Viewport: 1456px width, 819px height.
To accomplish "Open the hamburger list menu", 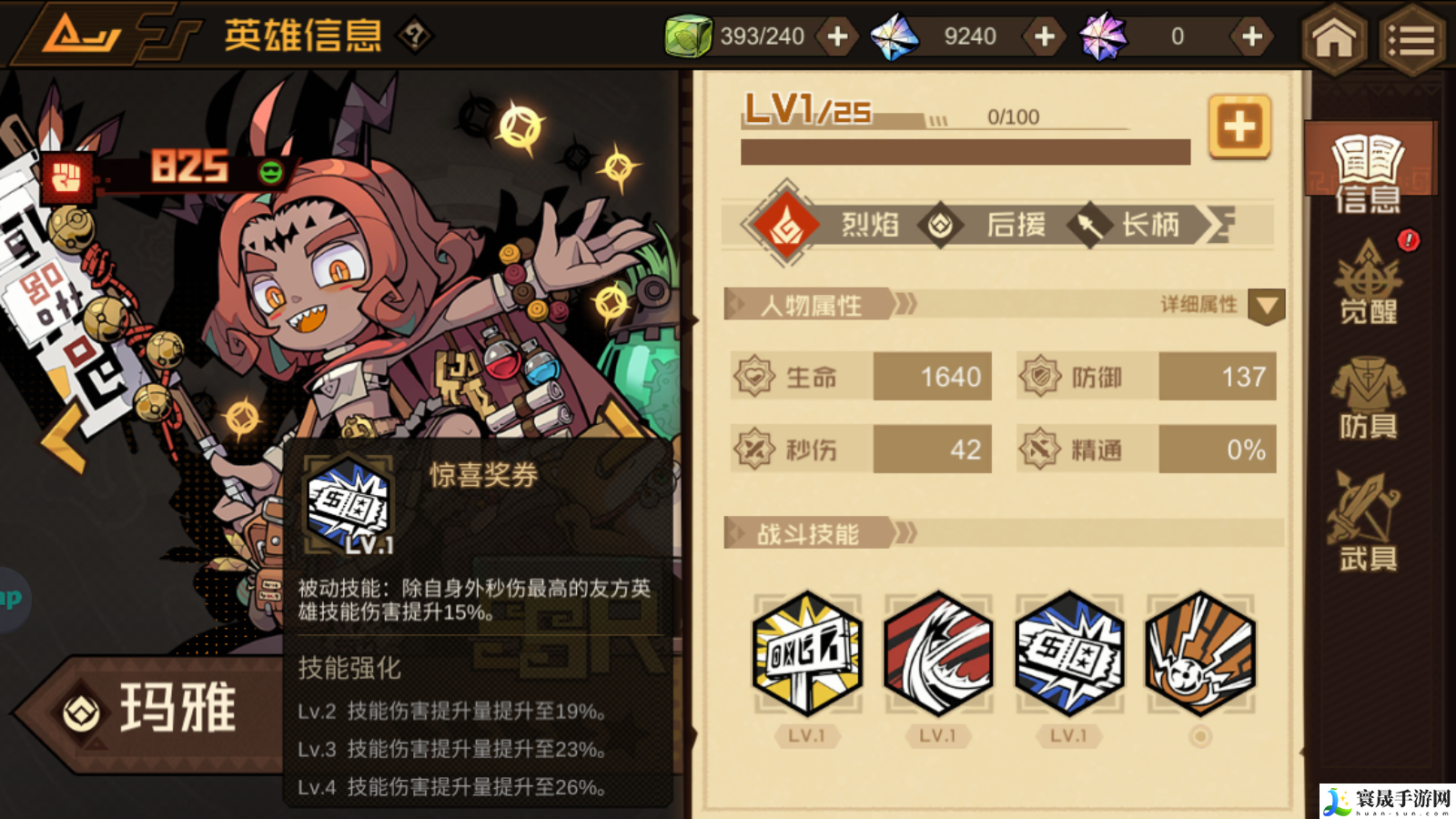I will click(1411, 38).
